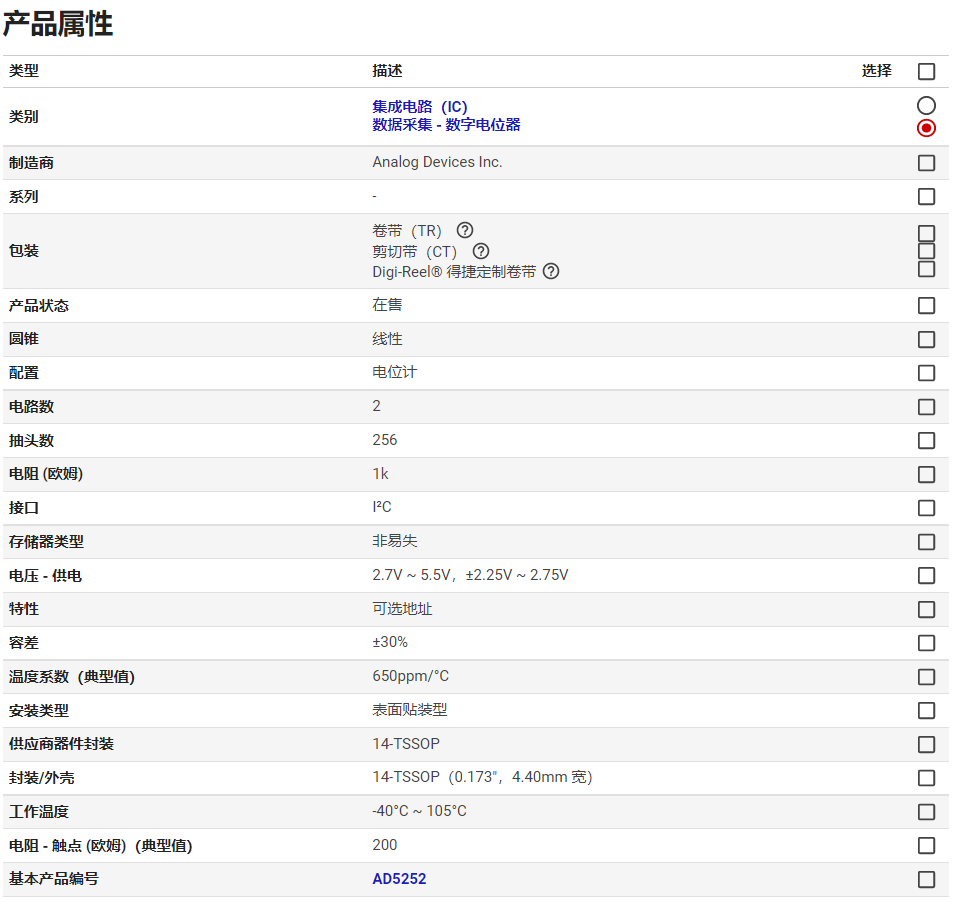Click help icon next to 剪切带（CT）
The height and width of the screenshot is (907, 964).
pos(481,251)
